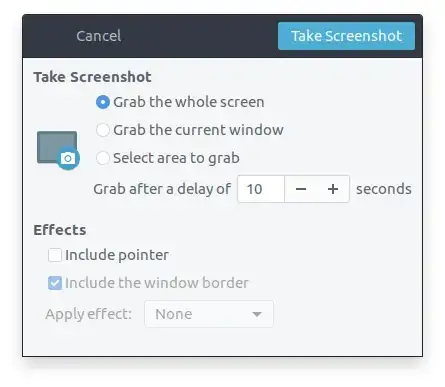The height and width of the screenshot is (387, 445).
Task: Click the seconds label beside the stepper
Action: click(384, 189)
